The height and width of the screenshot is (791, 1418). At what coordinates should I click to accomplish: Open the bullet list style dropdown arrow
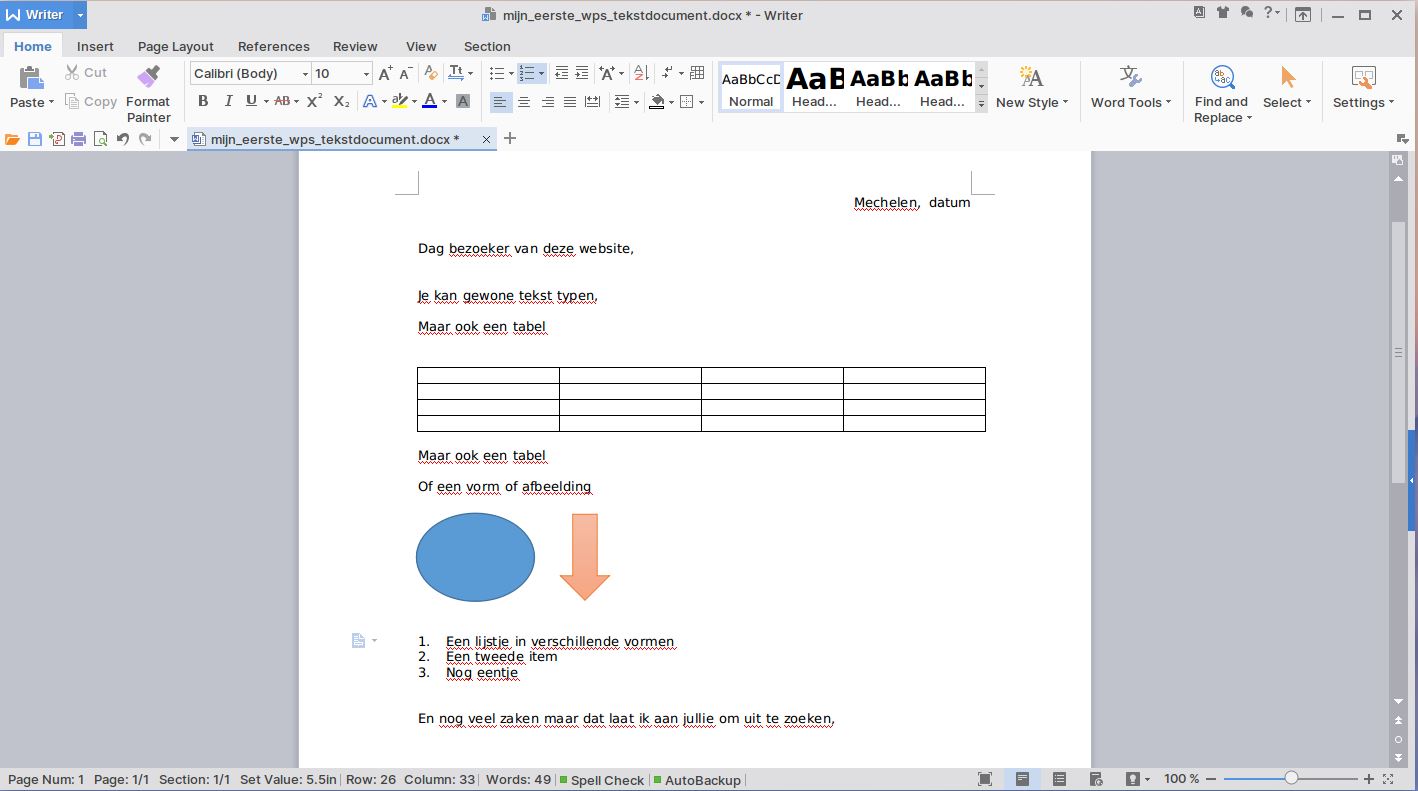[511, 74]
